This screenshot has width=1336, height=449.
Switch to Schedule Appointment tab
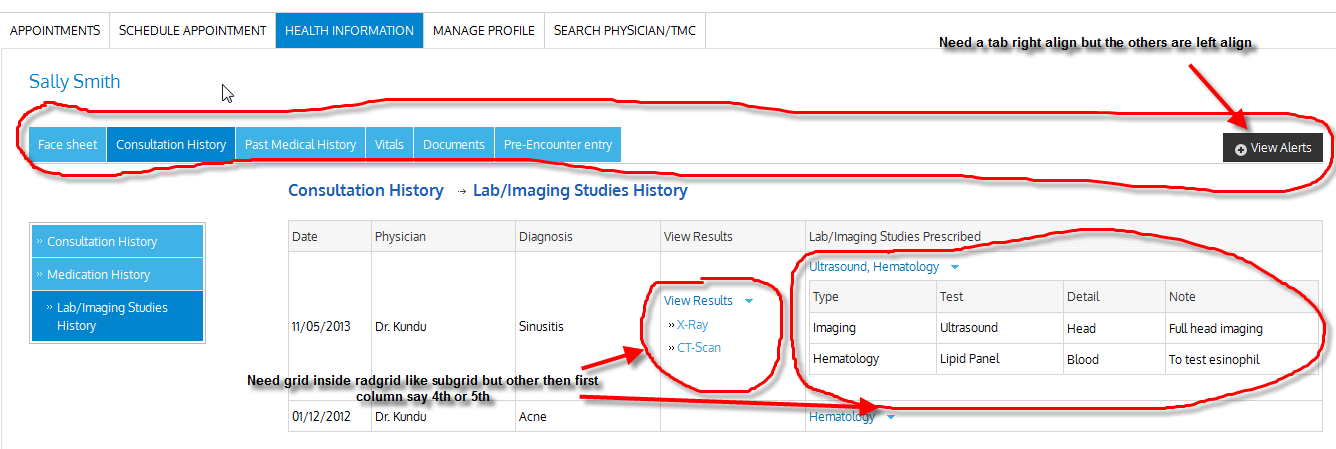tap(192, 30)
